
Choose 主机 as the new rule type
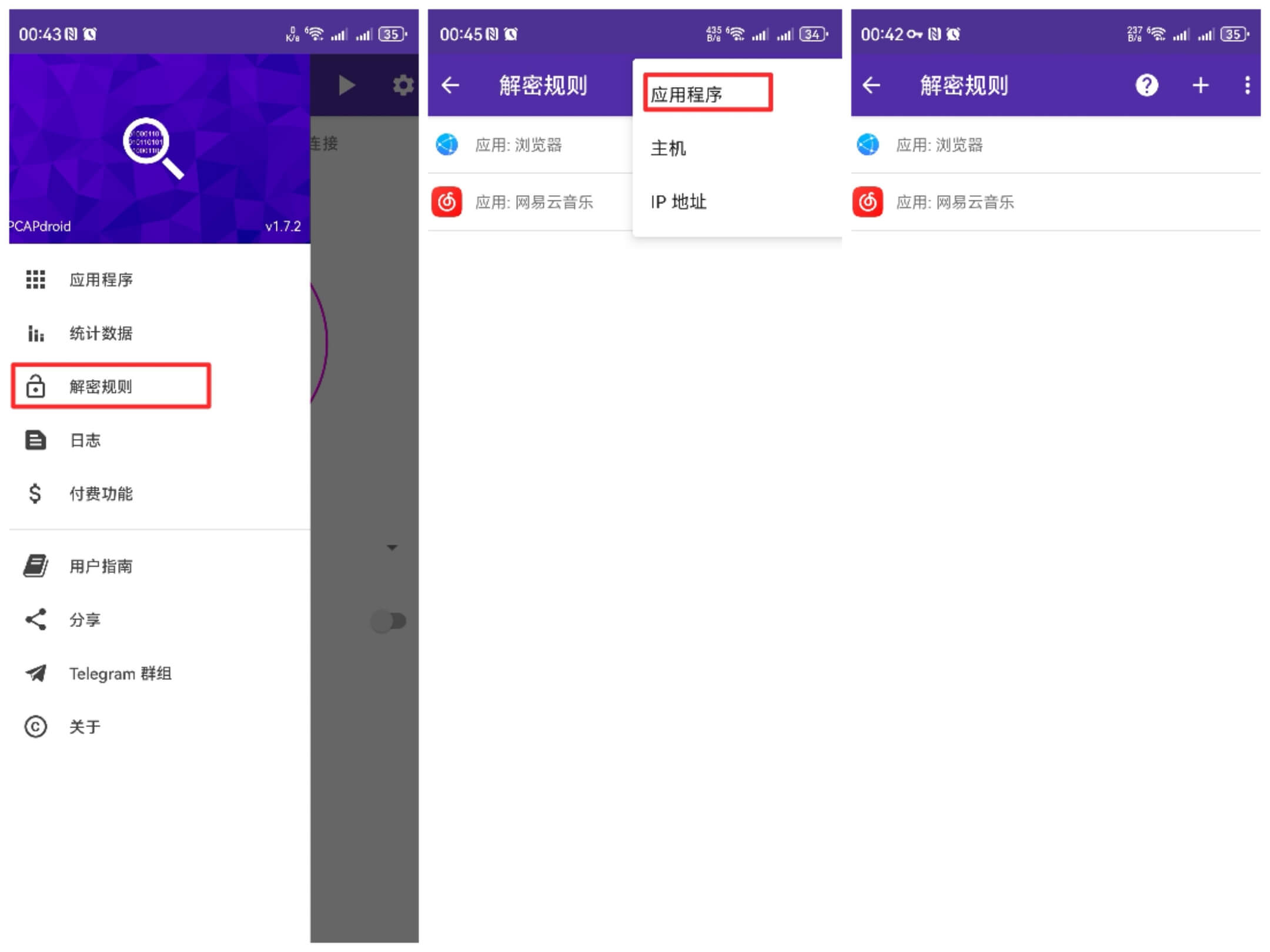(667, 148)
